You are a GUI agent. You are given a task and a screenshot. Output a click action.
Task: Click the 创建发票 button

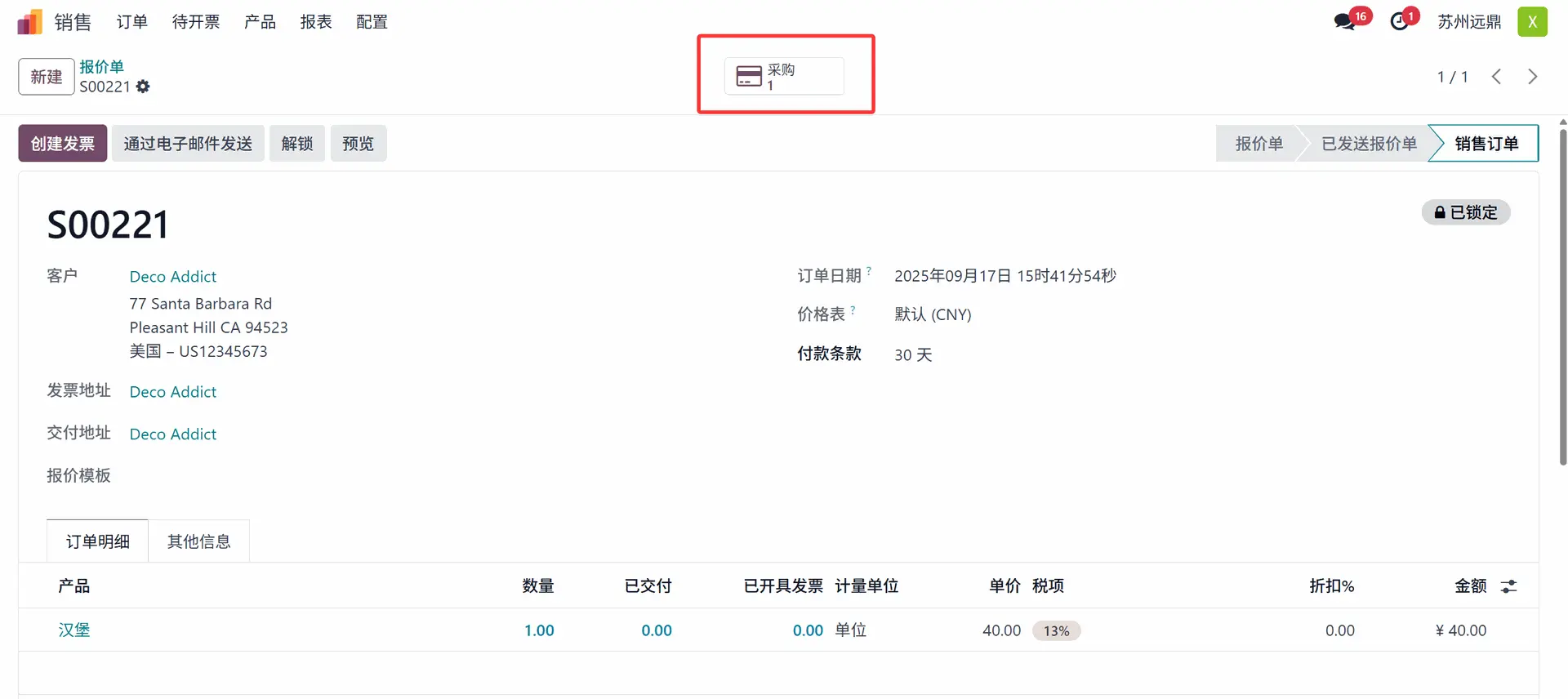tap(63, 144)
